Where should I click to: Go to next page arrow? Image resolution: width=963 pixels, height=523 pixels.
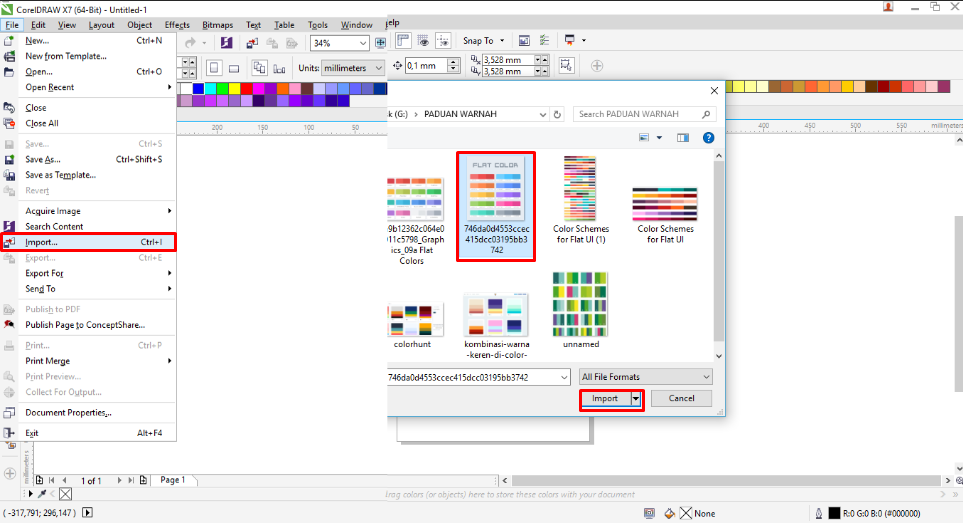(x=120, y=481)
